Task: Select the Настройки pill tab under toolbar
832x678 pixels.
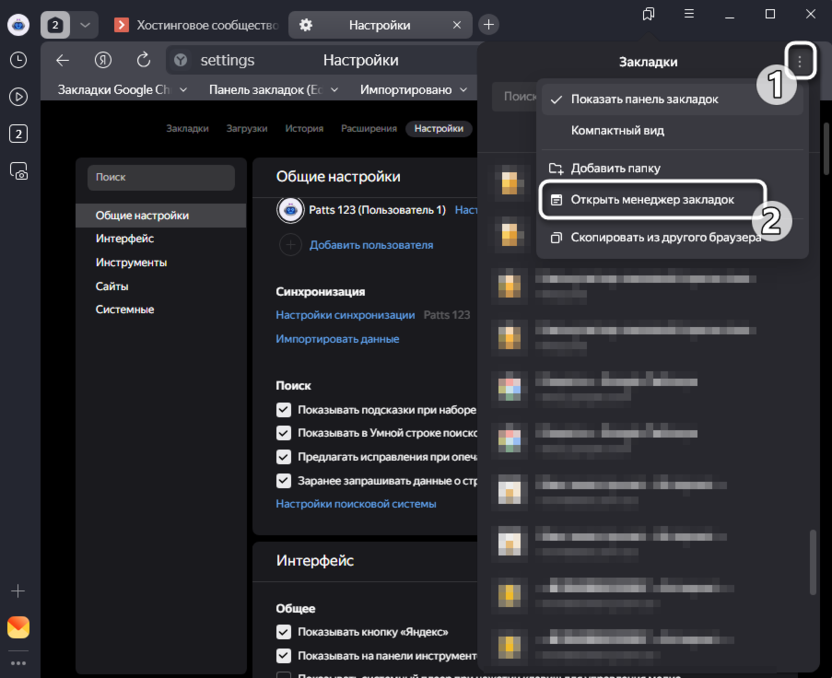Action: [x=439, y=128]
